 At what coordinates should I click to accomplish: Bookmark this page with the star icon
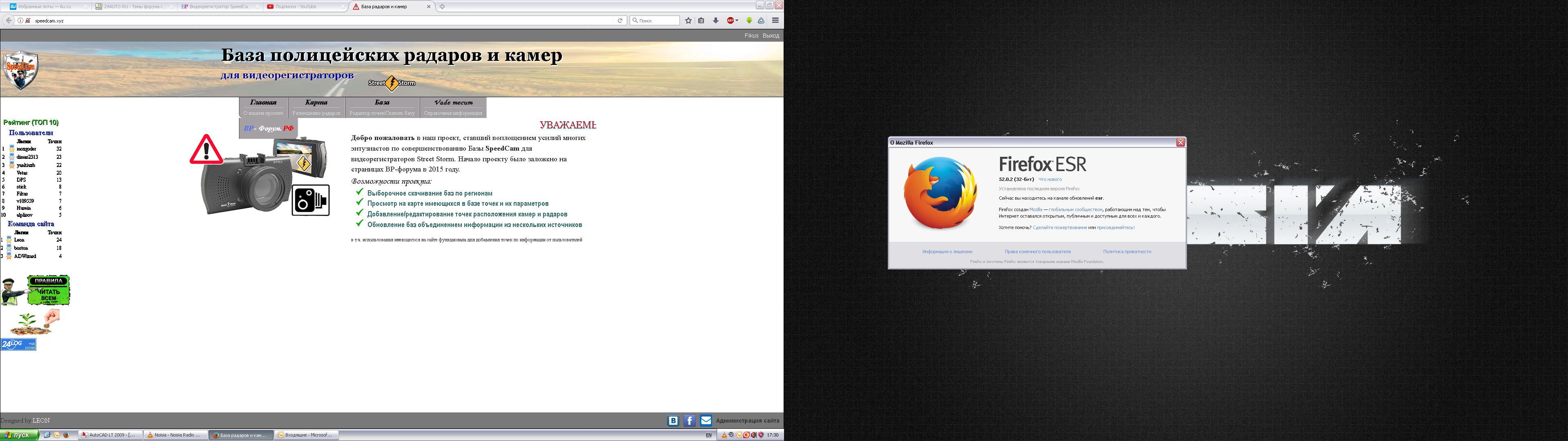688,20
